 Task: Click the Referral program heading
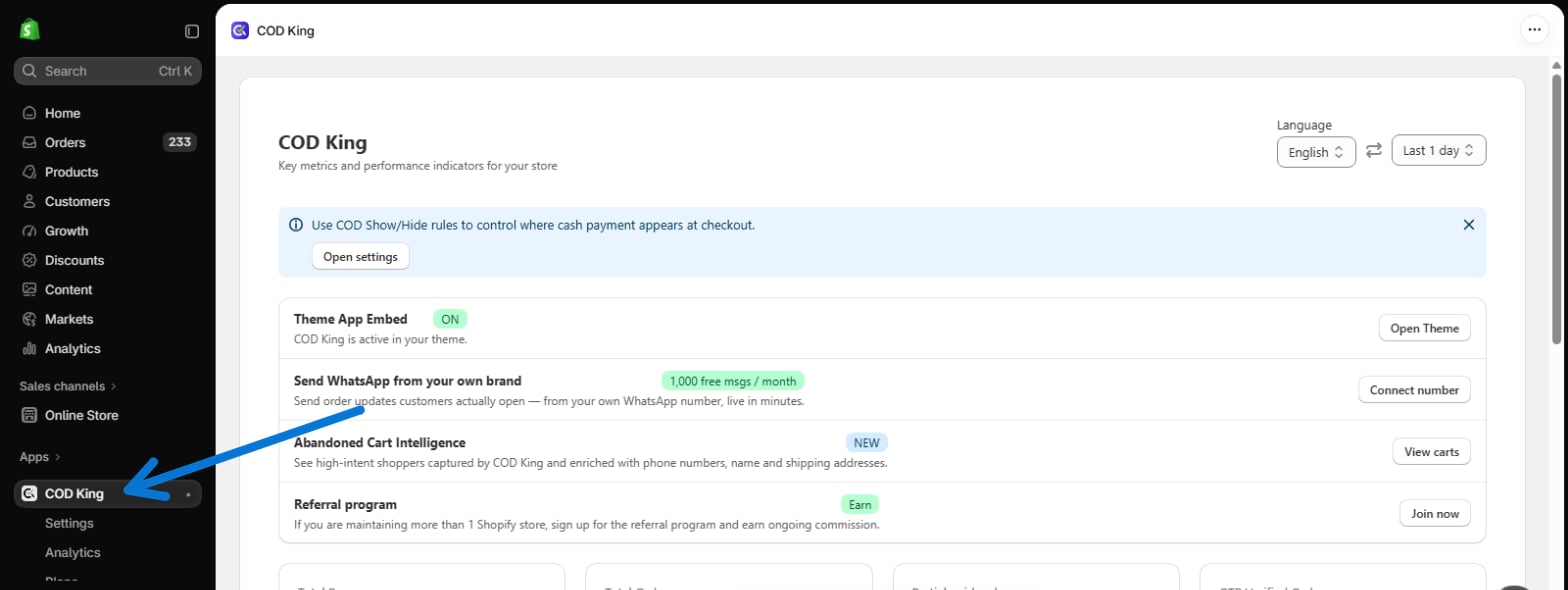coord(345,505)
